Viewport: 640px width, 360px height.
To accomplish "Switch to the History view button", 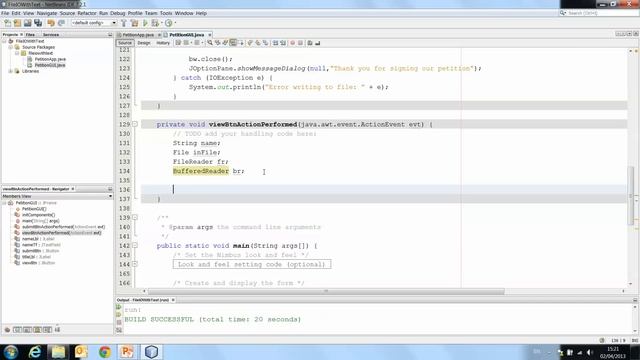I will pos(163,43).
